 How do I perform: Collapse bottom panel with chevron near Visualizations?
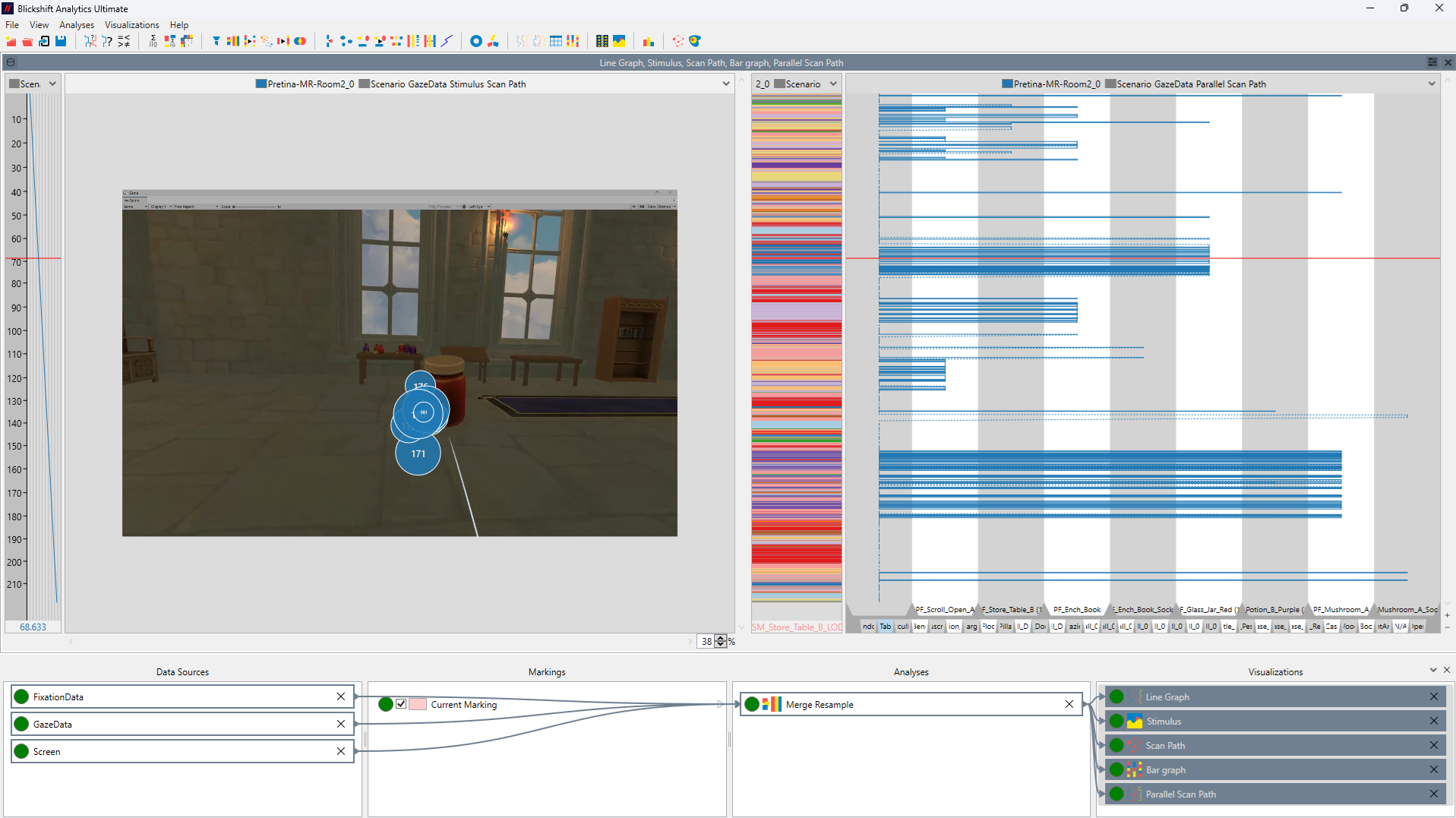[1433, 670]
